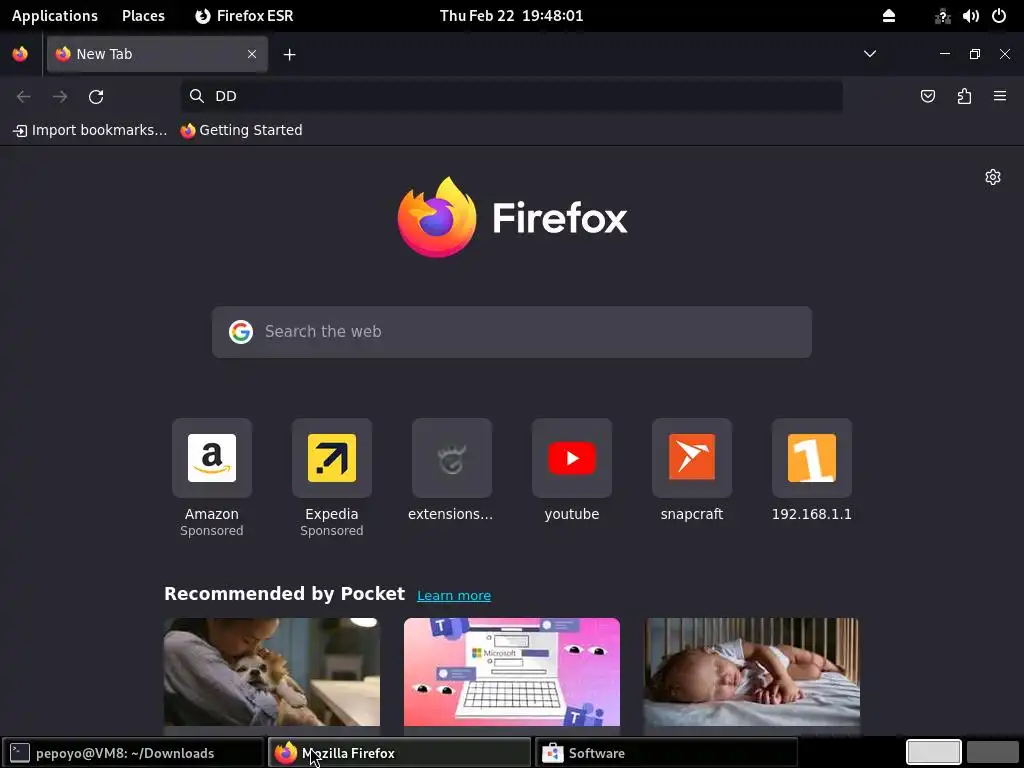Click the address bar containing DD
The height and width of the screenshot is (768, 1024).
click(511, 96)
